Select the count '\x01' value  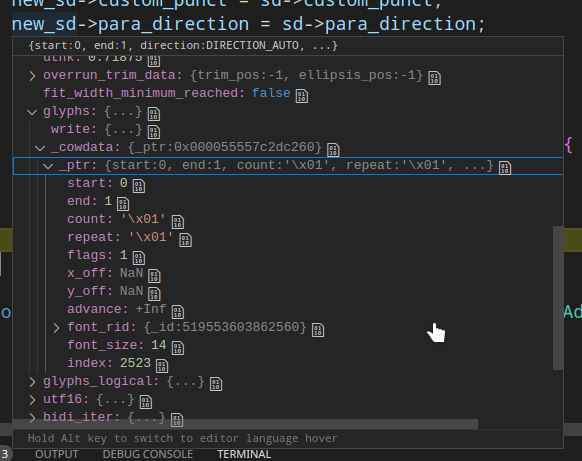(x=143, y=219)
